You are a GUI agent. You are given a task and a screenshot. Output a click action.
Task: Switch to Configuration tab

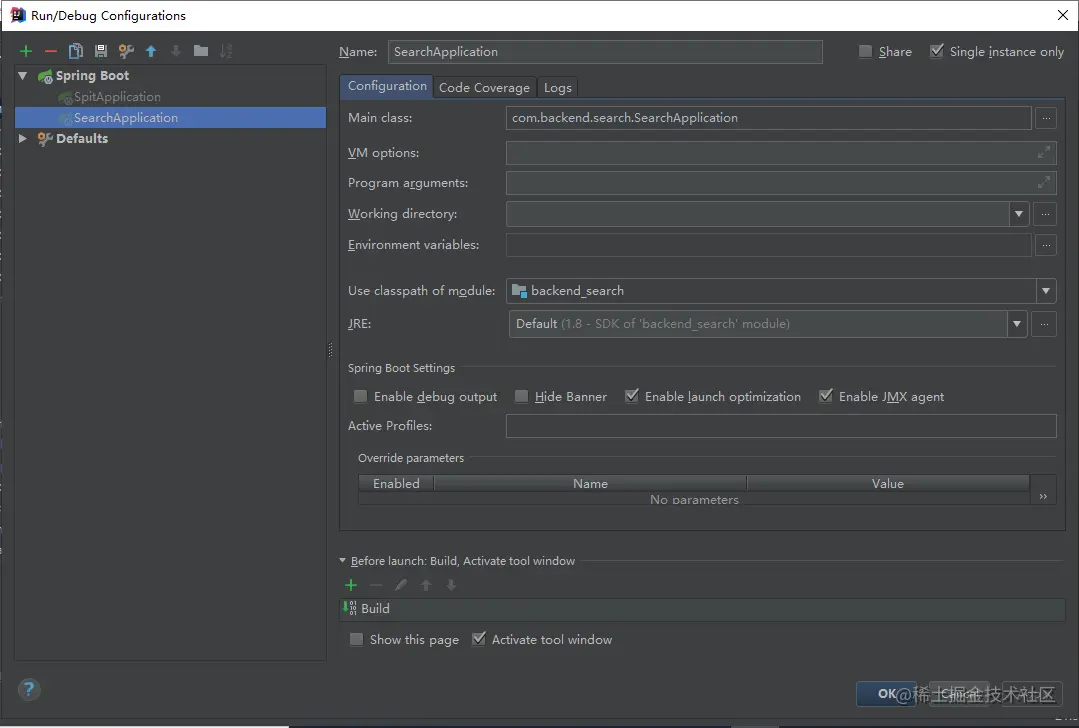387,86
